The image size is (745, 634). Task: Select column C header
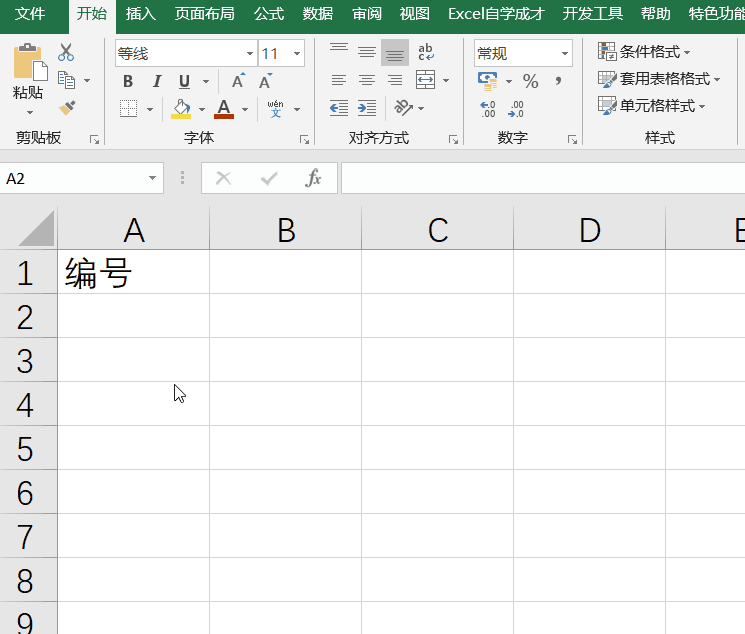(x=438, y=230)
